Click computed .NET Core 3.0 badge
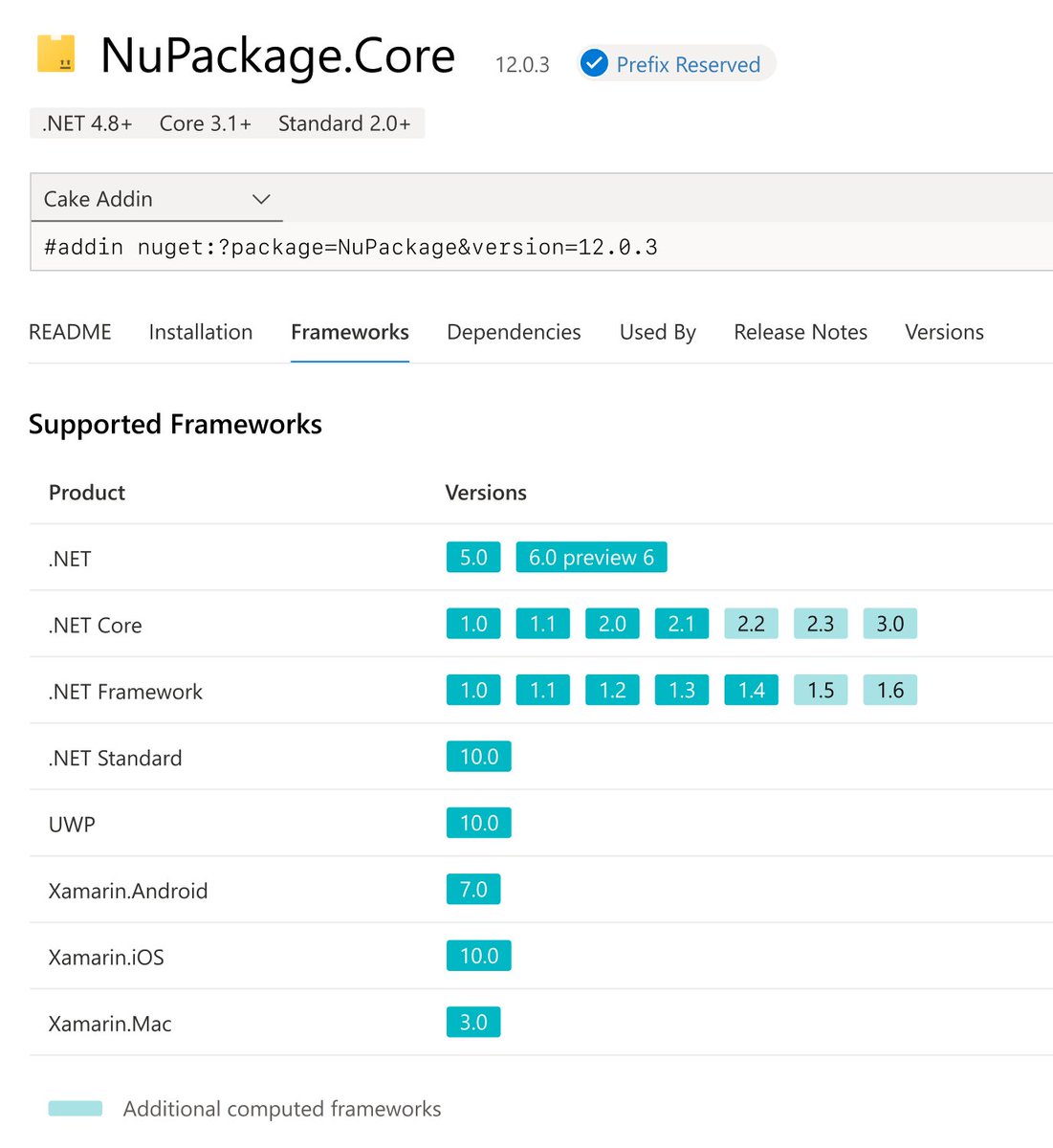Viewport: 1053px width, 1148px height. 889,624
